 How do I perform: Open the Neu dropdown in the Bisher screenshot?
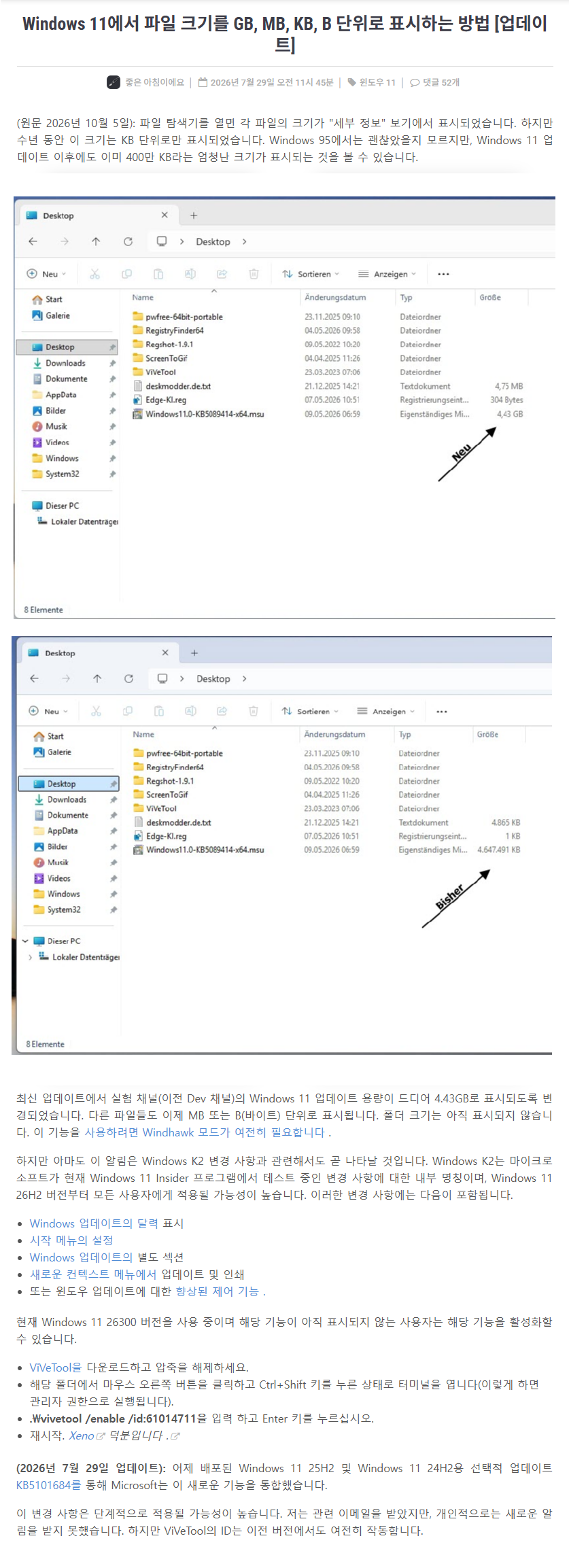(x=48, y=711)
